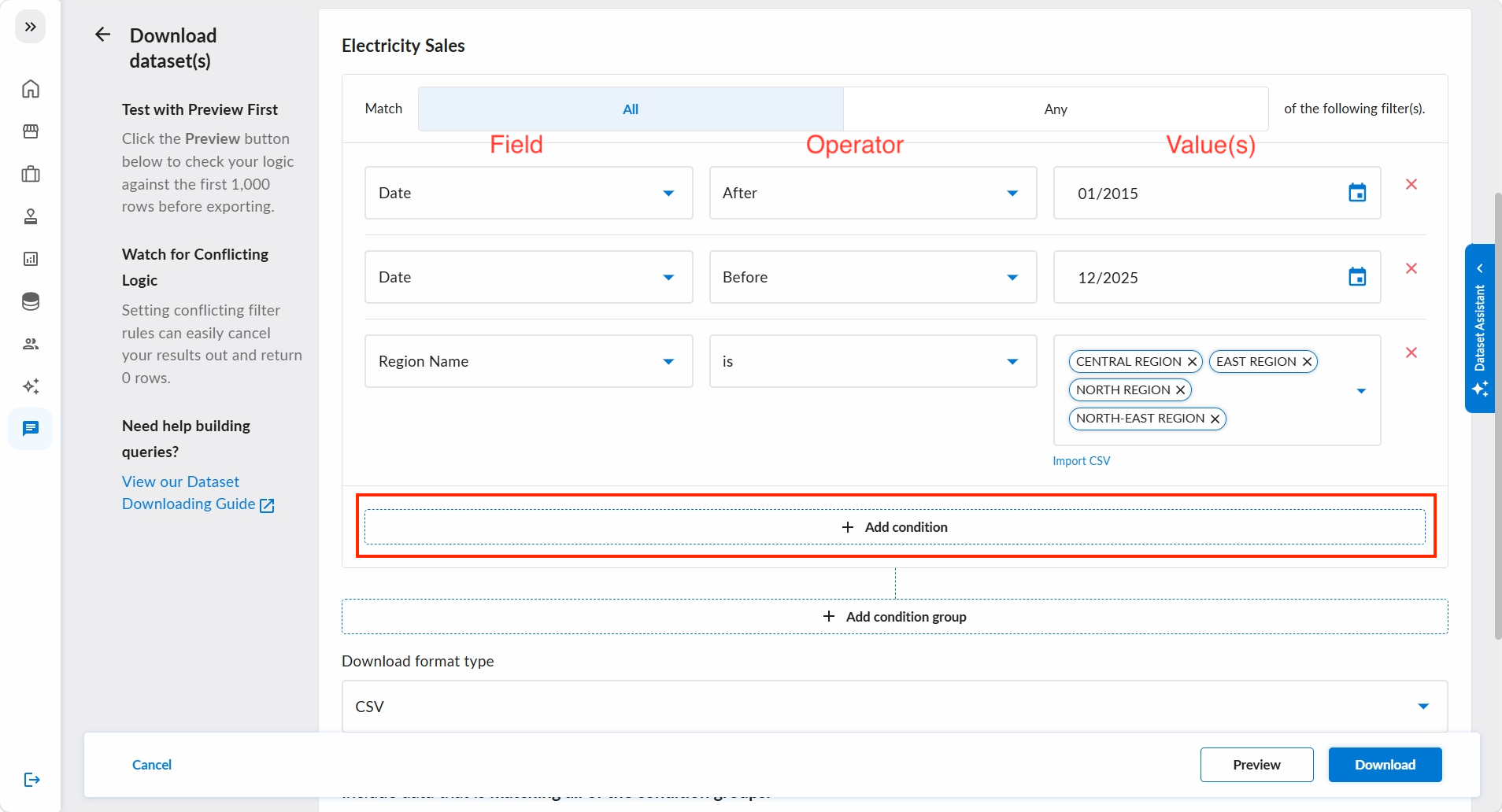This screenshot has height=812, width=1502.
Task: Delete the Date After filter row
Action: [1411, 184]
